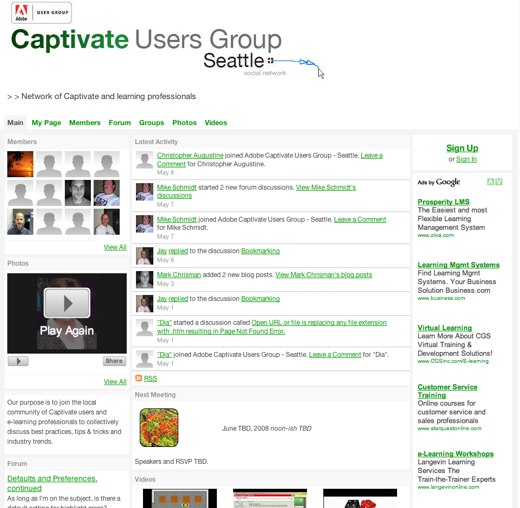Image resolution: width=520 pixels, height=508 pixels.
Task: Click the flower image under Next Meeting
Action: click(x=159, y=428)
